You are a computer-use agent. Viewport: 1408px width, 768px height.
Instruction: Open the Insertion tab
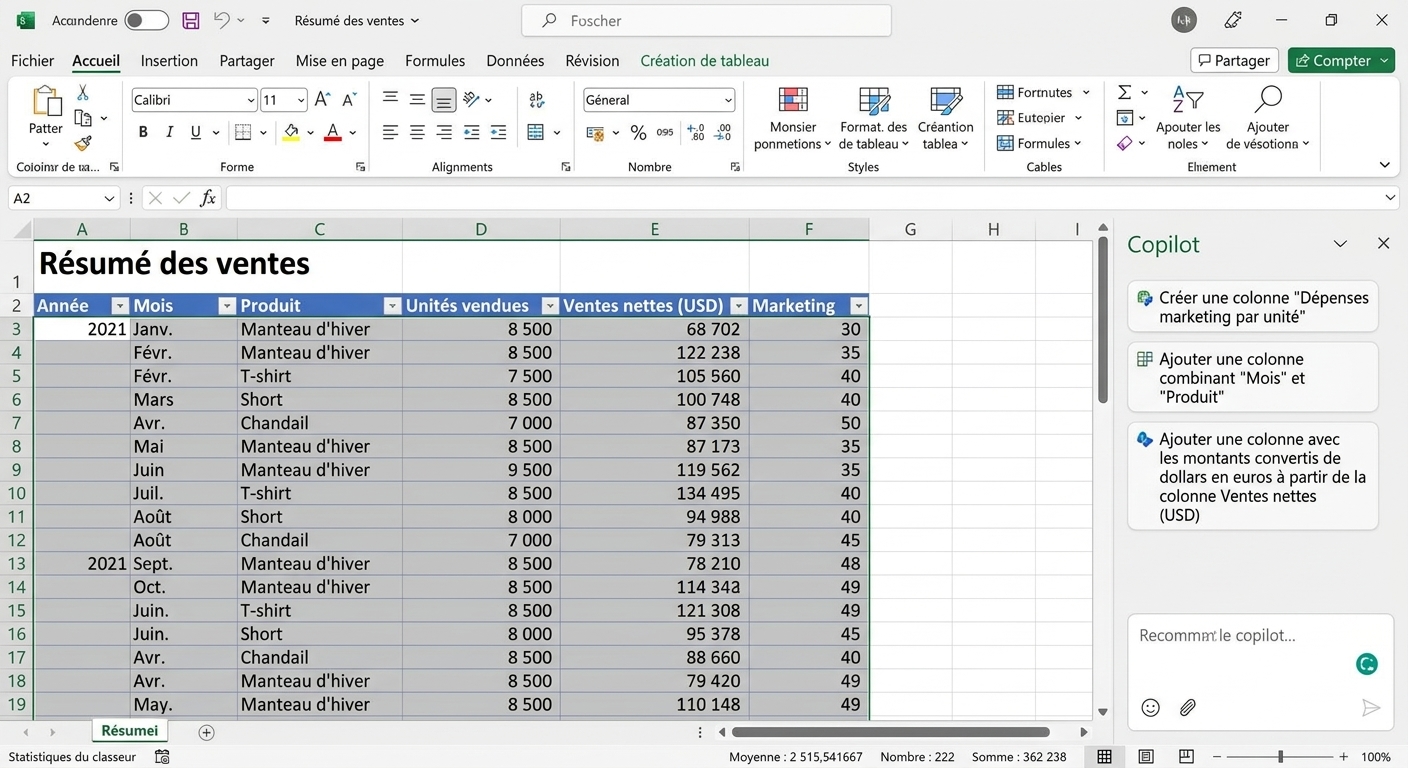coord(169,61)
